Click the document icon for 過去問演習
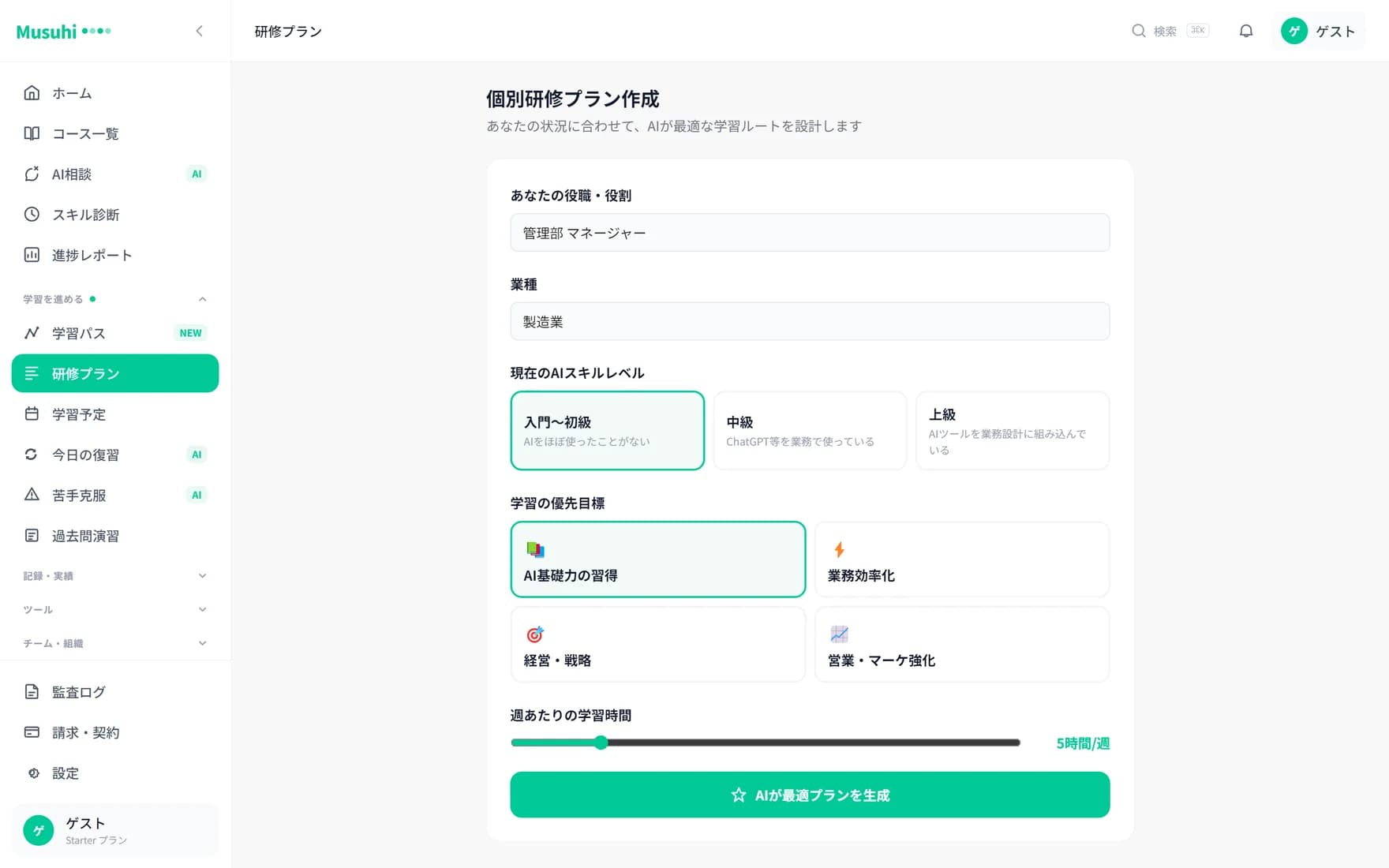1389x868 pixels. (32, 536)
